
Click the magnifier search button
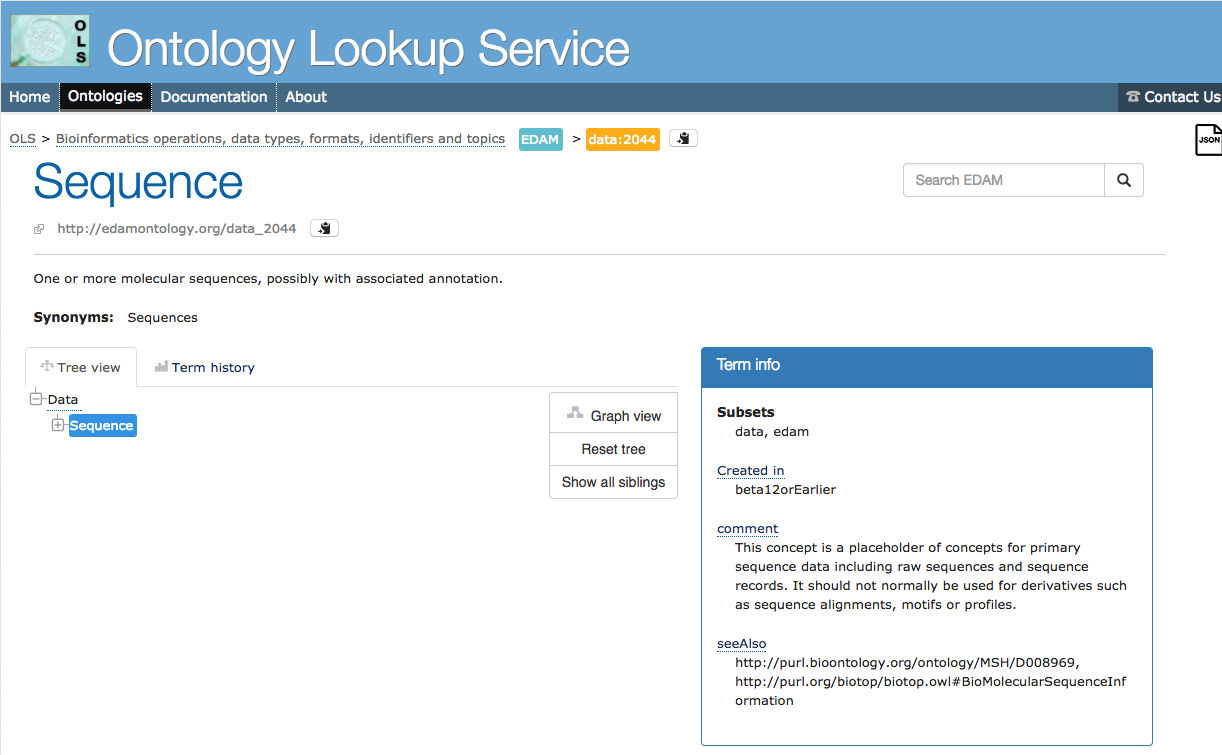1123,180
